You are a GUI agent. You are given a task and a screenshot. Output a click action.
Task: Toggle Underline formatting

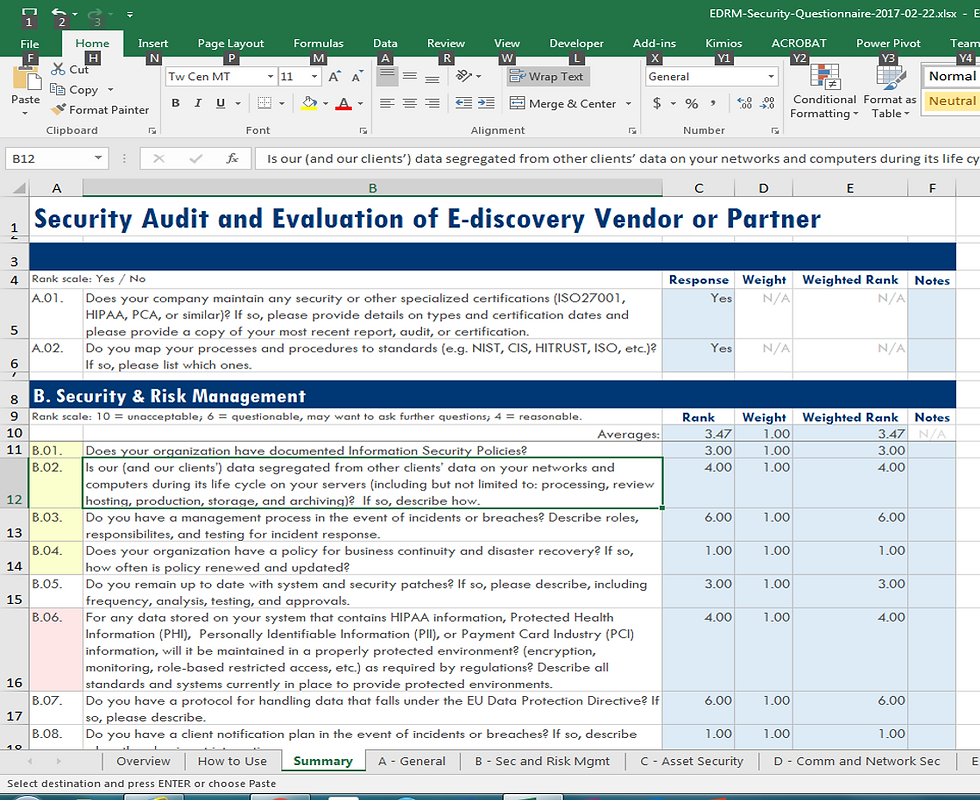(x=221, y=103)
